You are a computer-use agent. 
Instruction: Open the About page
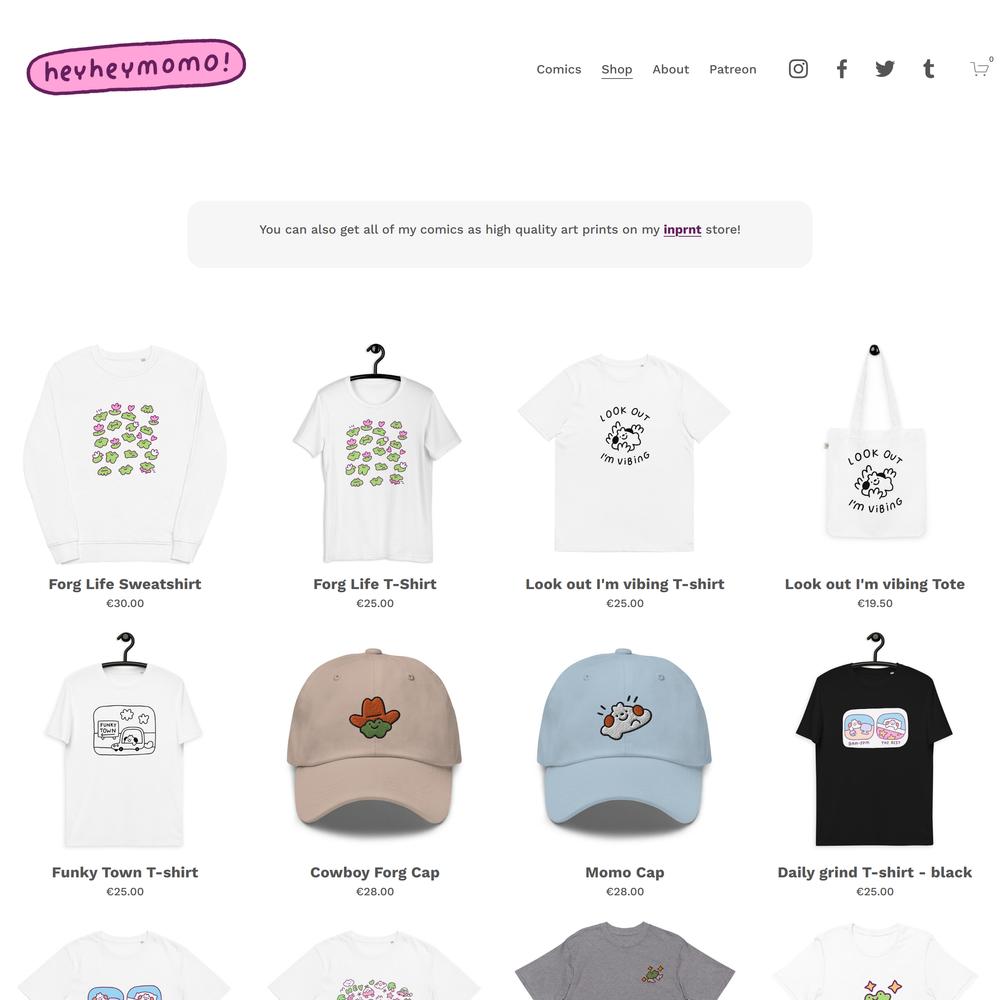coord(670,69)
